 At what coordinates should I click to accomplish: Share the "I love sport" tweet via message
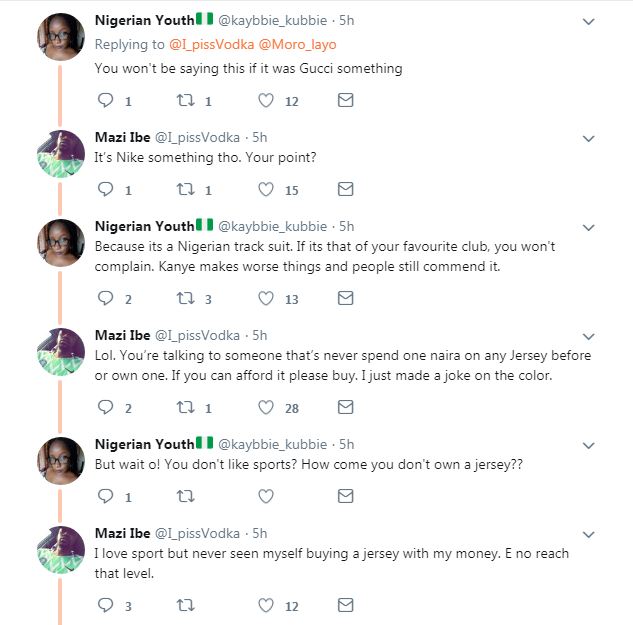pos(345,605)
